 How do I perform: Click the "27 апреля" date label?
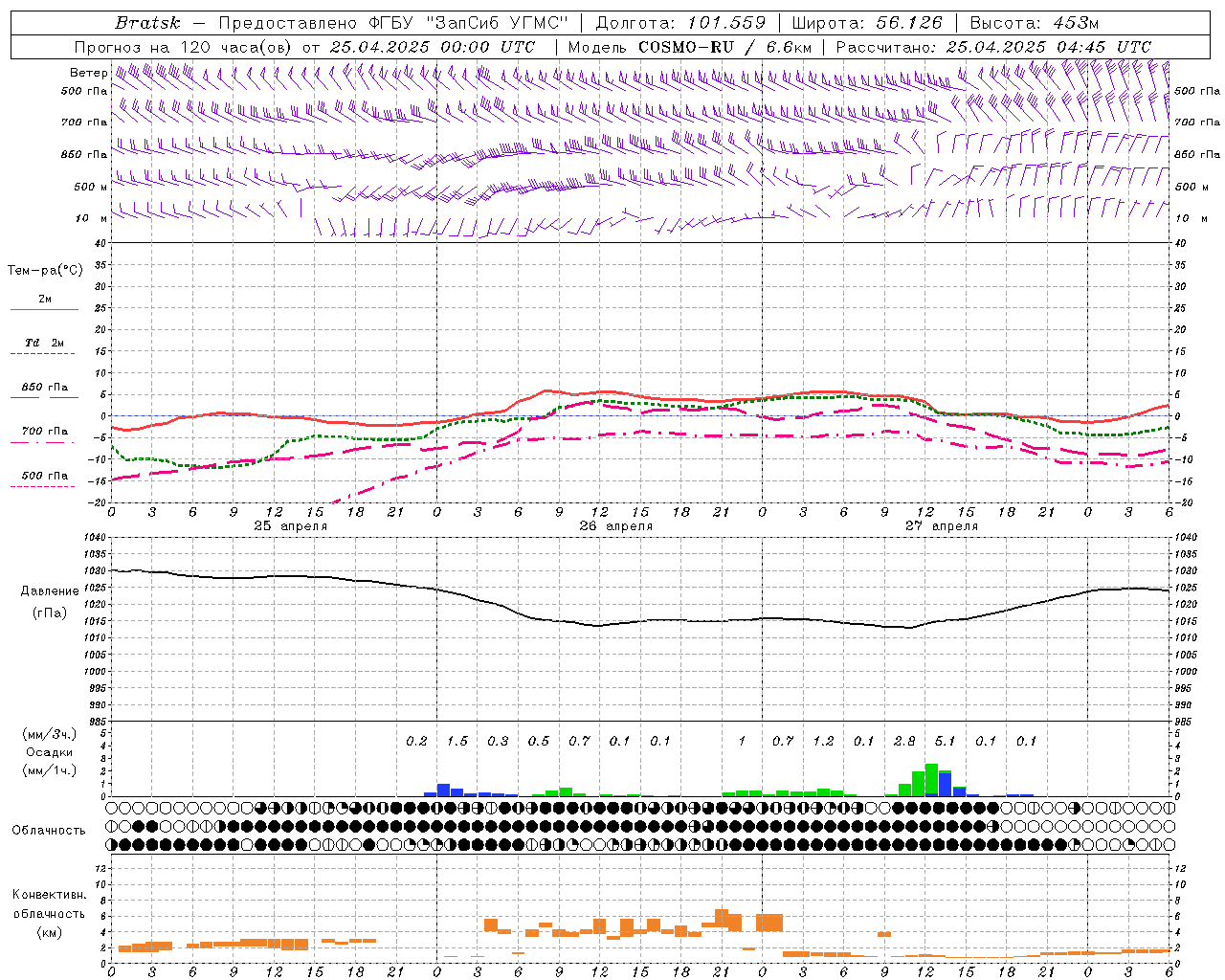[x=942, y=526]
